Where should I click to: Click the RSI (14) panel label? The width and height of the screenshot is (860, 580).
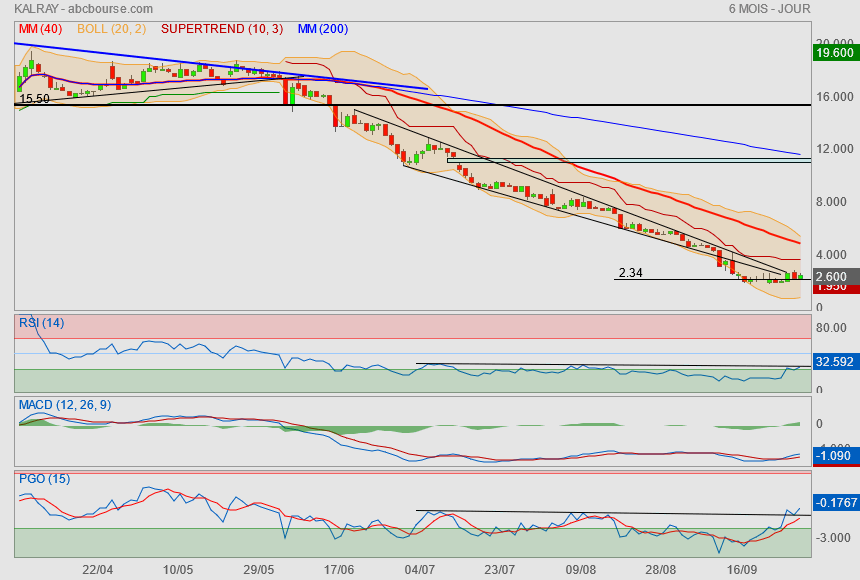42,323
